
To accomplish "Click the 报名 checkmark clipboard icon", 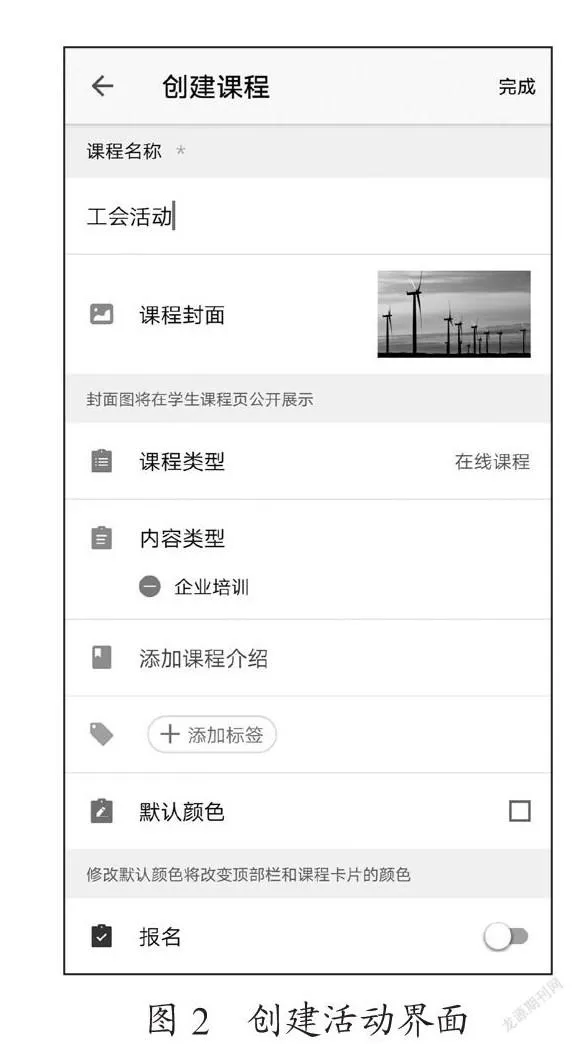I will [x=101, y=936].
